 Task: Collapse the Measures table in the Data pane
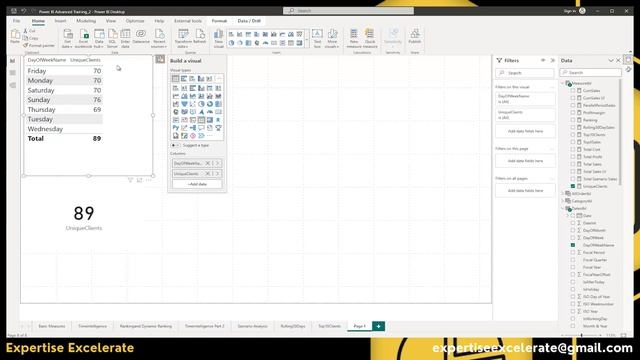pyautogui.click(x=563, y=83)
